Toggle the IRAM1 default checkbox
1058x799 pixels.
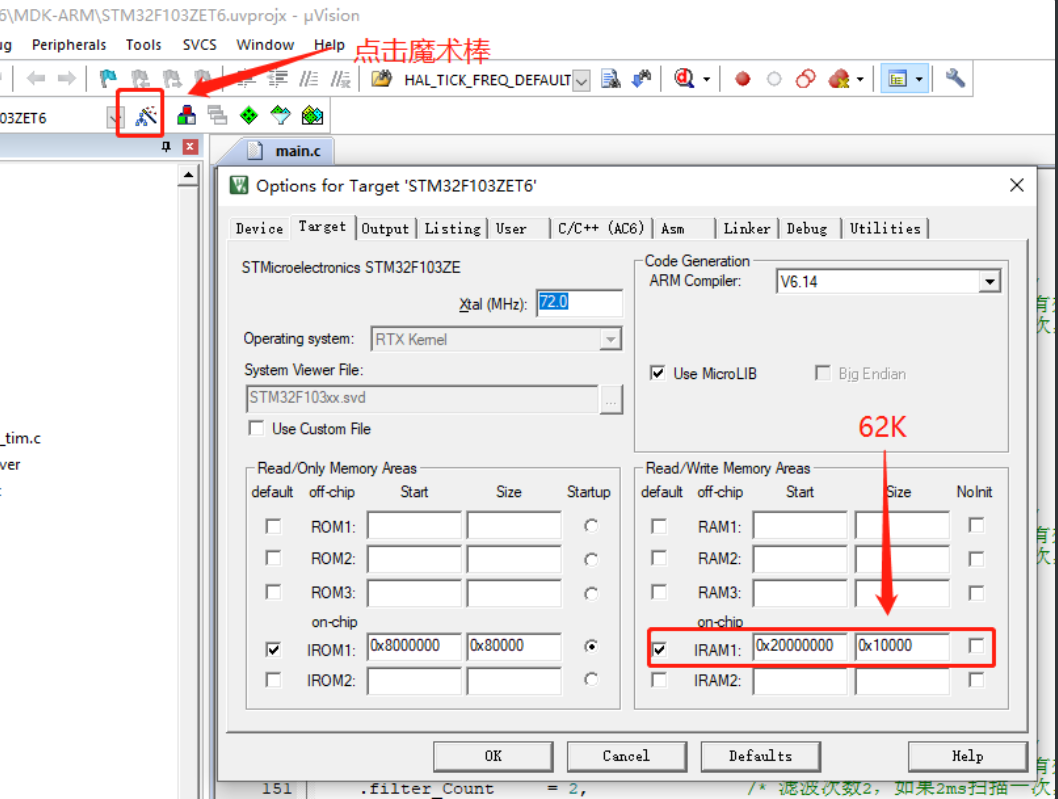659,649
